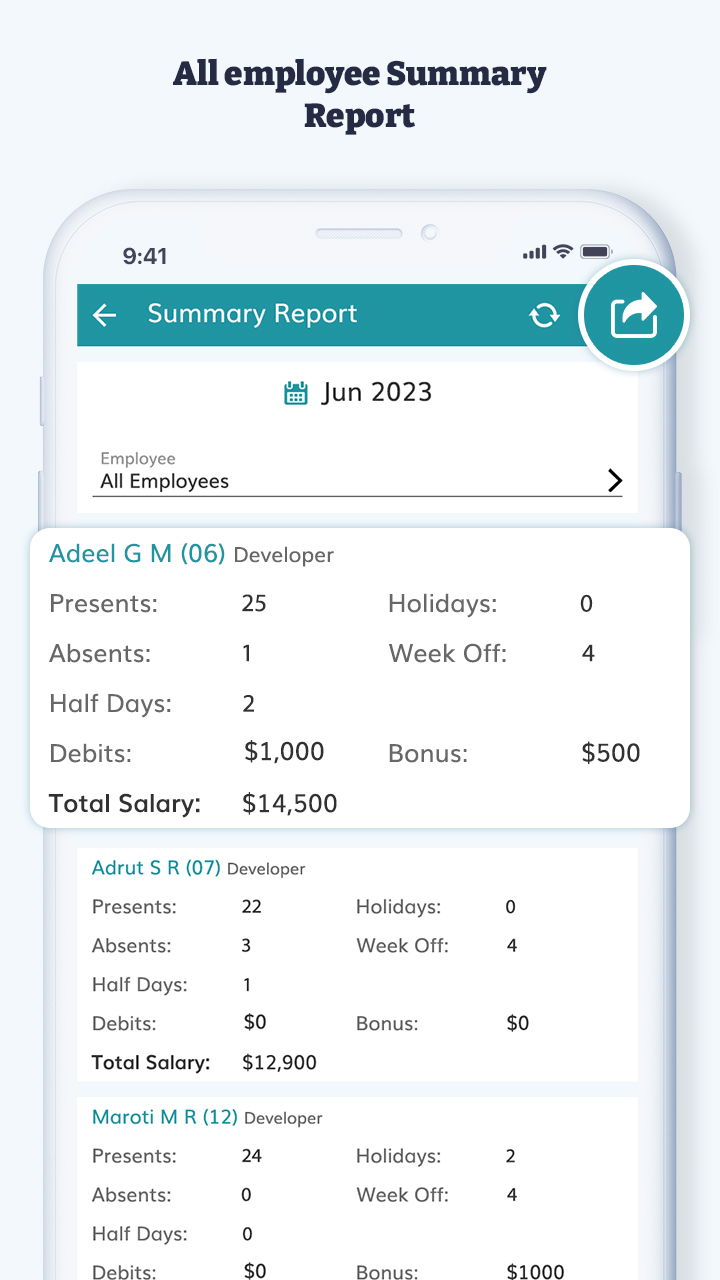
Task: Open Maroti M R (12) employee name
Action: point(165,1117)
